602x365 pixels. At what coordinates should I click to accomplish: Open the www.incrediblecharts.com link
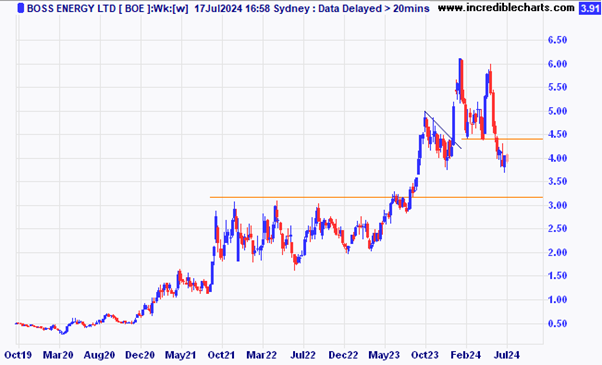[x=506, y=8]
